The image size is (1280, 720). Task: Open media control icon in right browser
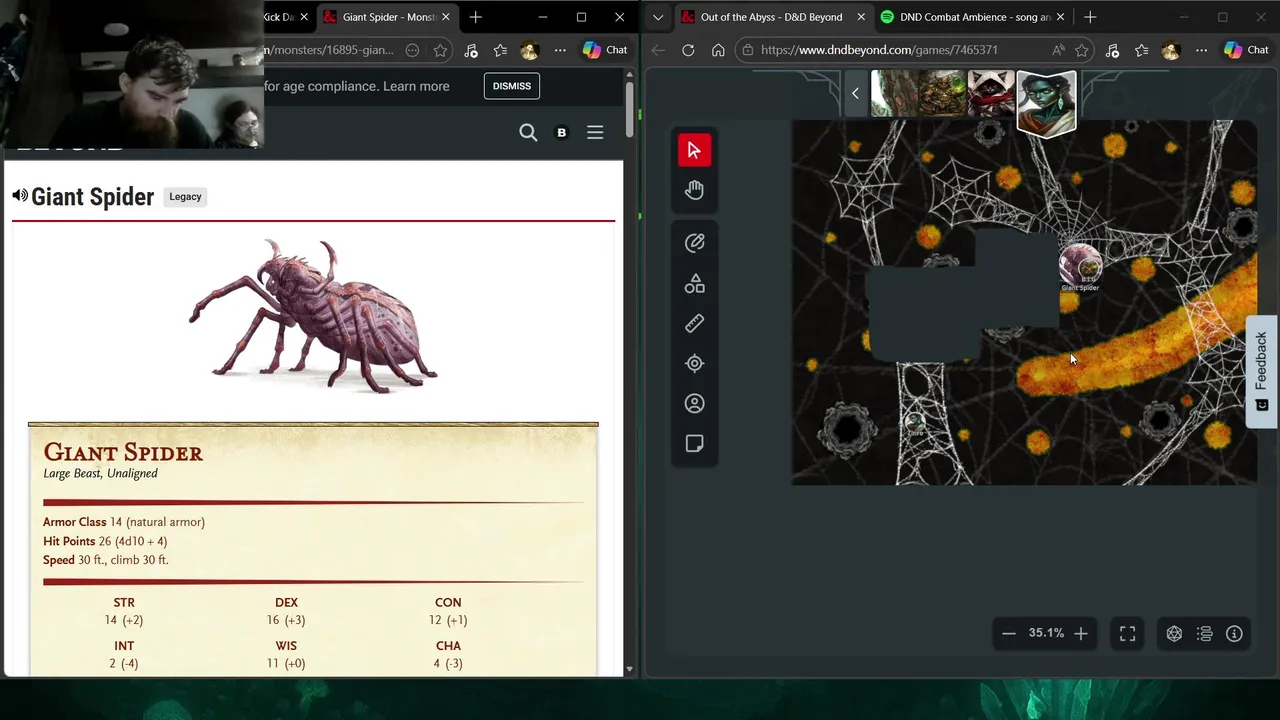[x=1112, y=50]
